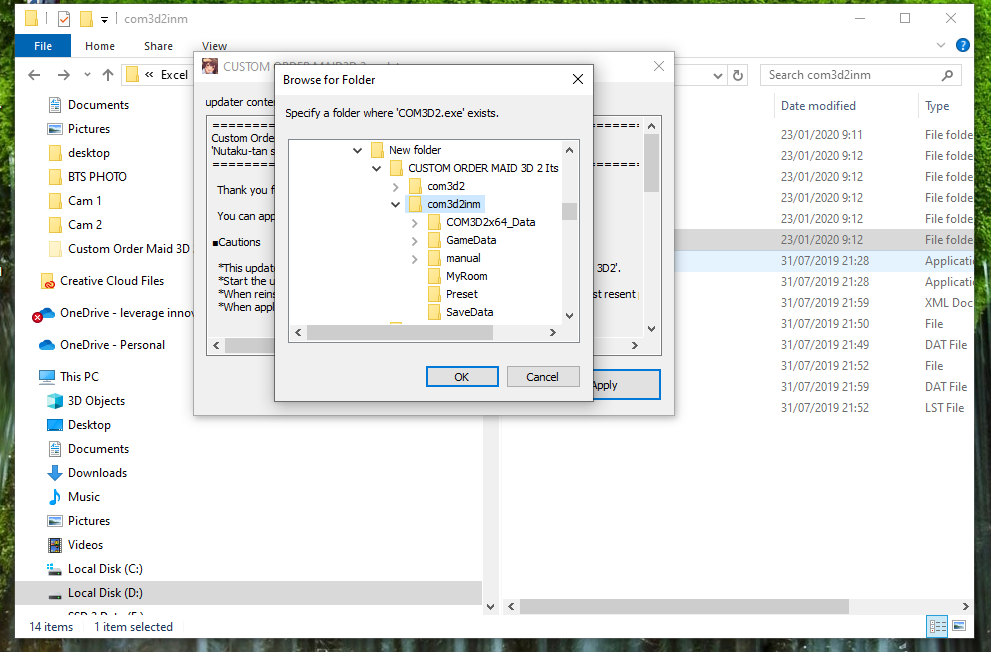
Task: Open Creative Cloud Files in sidebar
Action: [111, 281]
